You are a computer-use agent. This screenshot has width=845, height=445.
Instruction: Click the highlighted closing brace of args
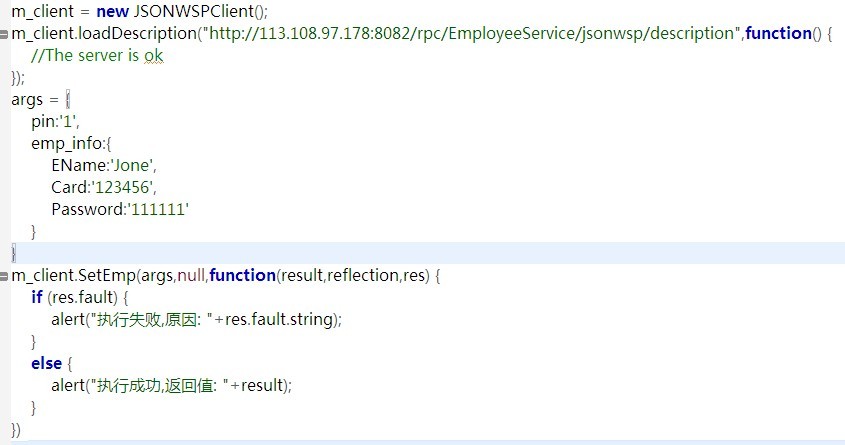pyautogui.click(x=13, y=253)
